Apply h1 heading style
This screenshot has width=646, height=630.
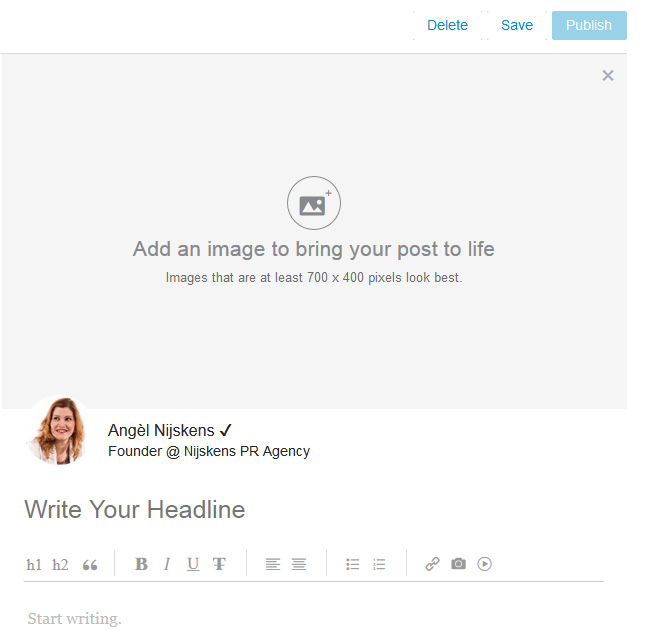34,565
